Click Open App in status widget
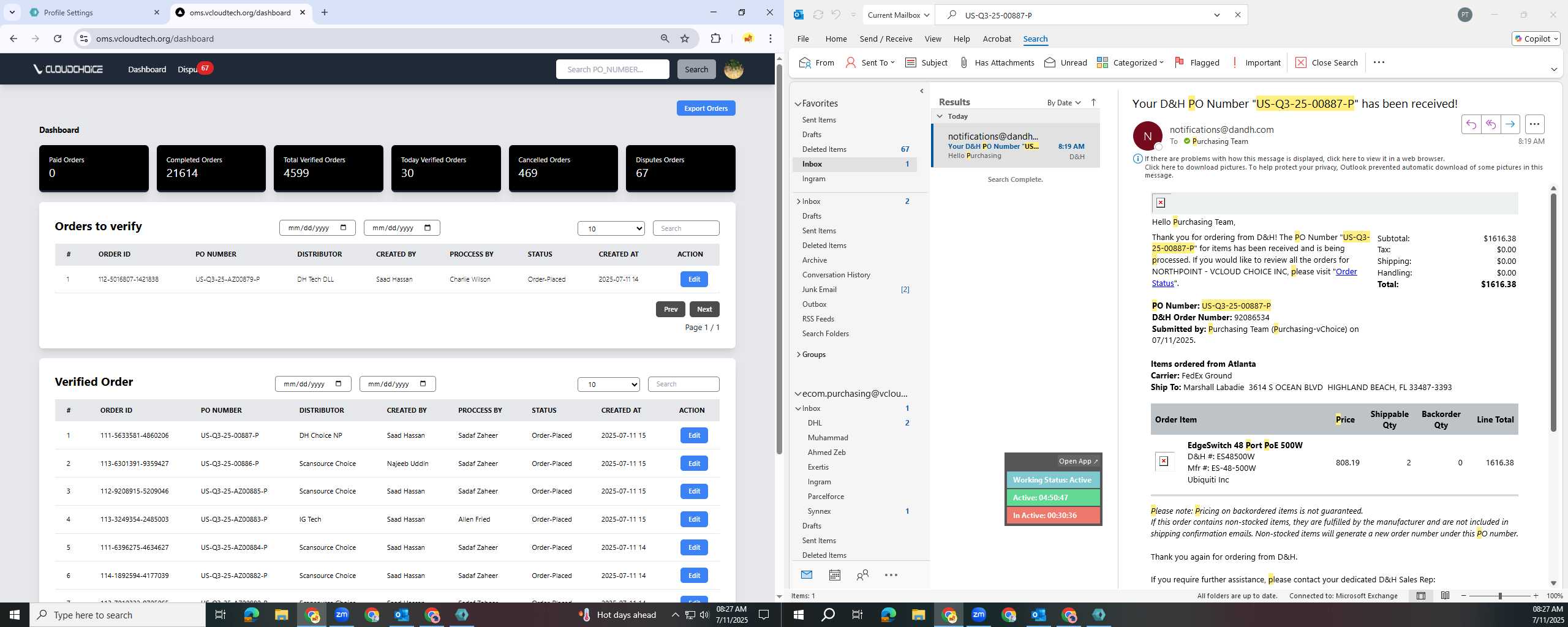The height and width of the screenshot is (627, 1568). tap(1078, 461)
